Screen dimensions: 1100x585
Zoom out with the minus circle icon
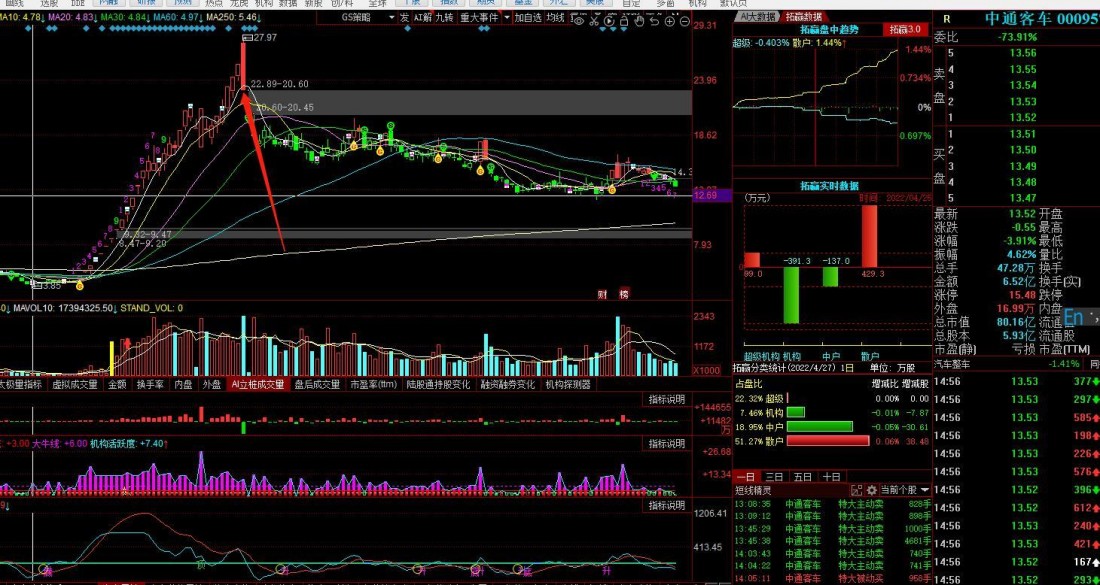[x=685, y=20]
